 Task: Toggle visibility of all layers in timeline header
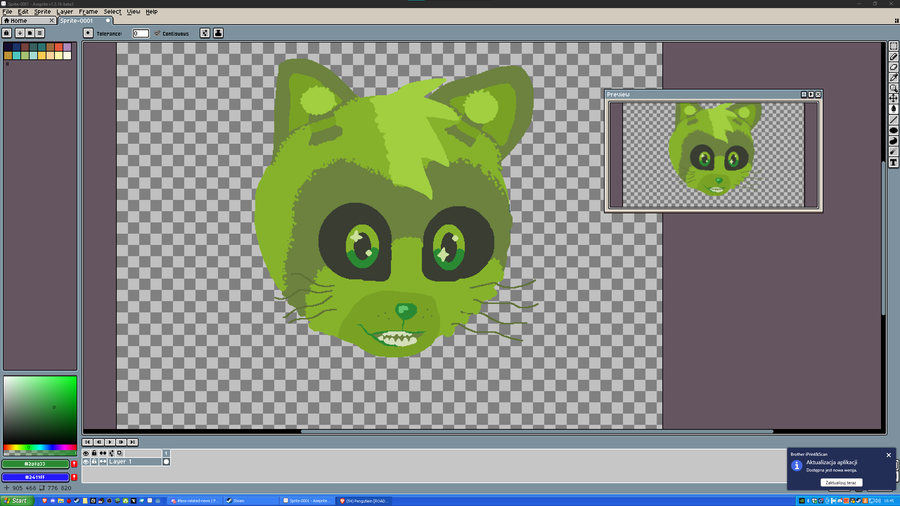tap(86, 453)
